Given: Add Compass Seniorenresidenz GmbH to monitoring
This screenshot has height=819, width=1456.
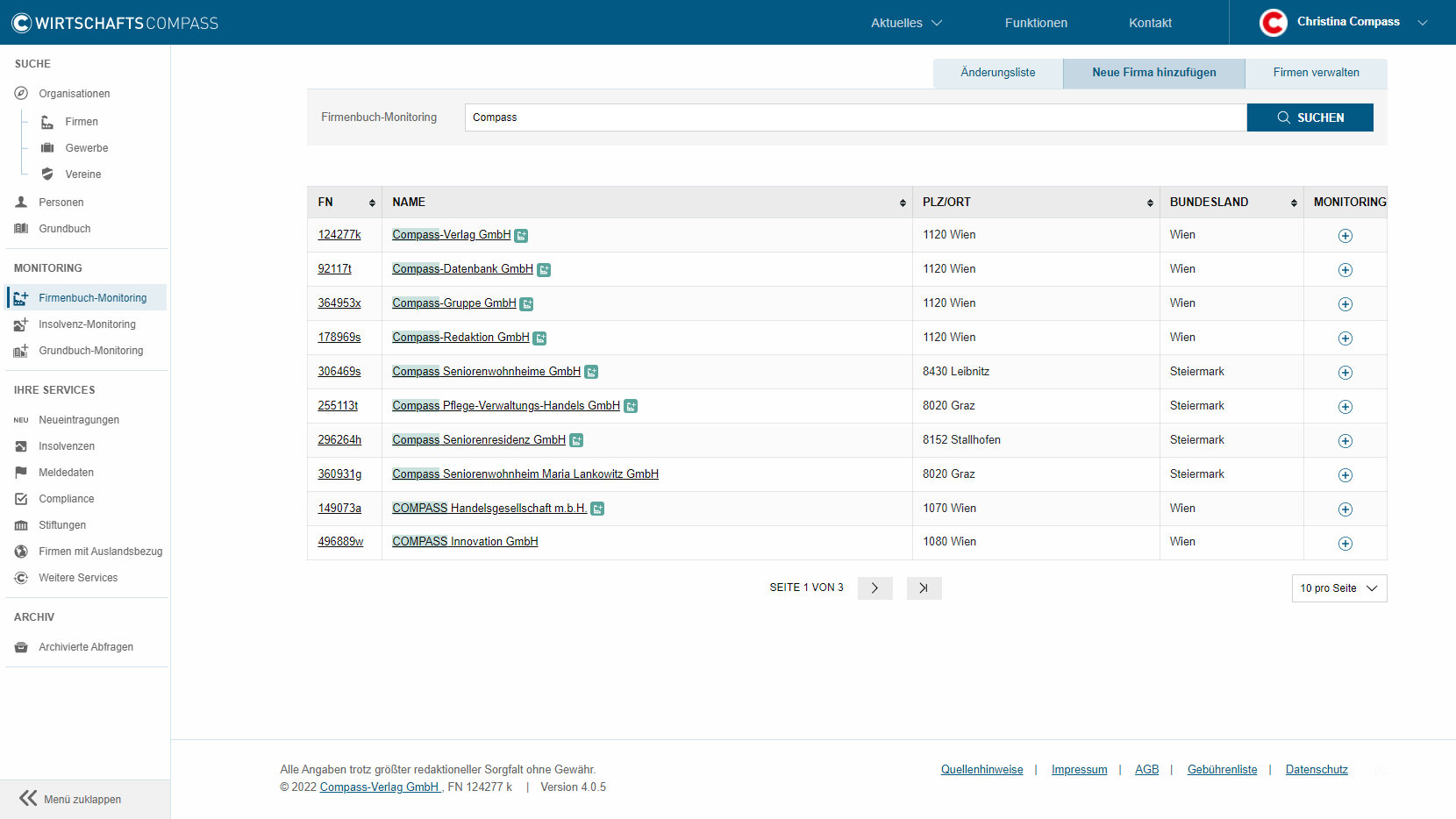Looking at the screenshot, I should coord(1345,441).
